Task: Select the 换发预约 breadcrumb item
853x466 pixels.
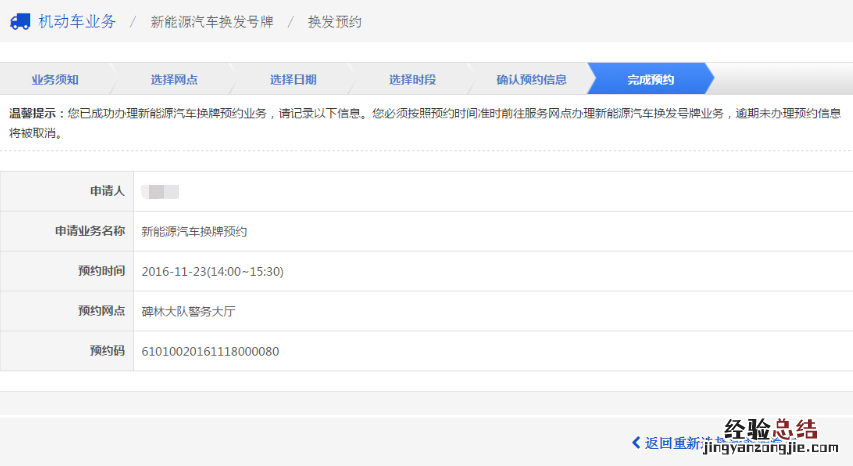Action: click(334, 22)
